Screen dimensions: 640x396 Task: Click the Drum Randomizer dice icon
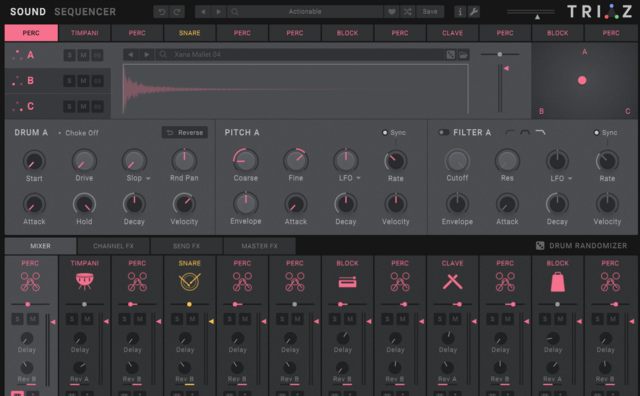point(540,245)
